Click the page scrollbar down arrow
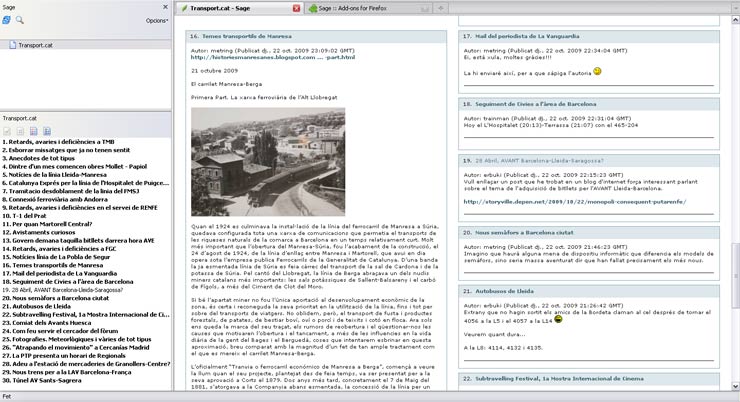 (735, 386)
